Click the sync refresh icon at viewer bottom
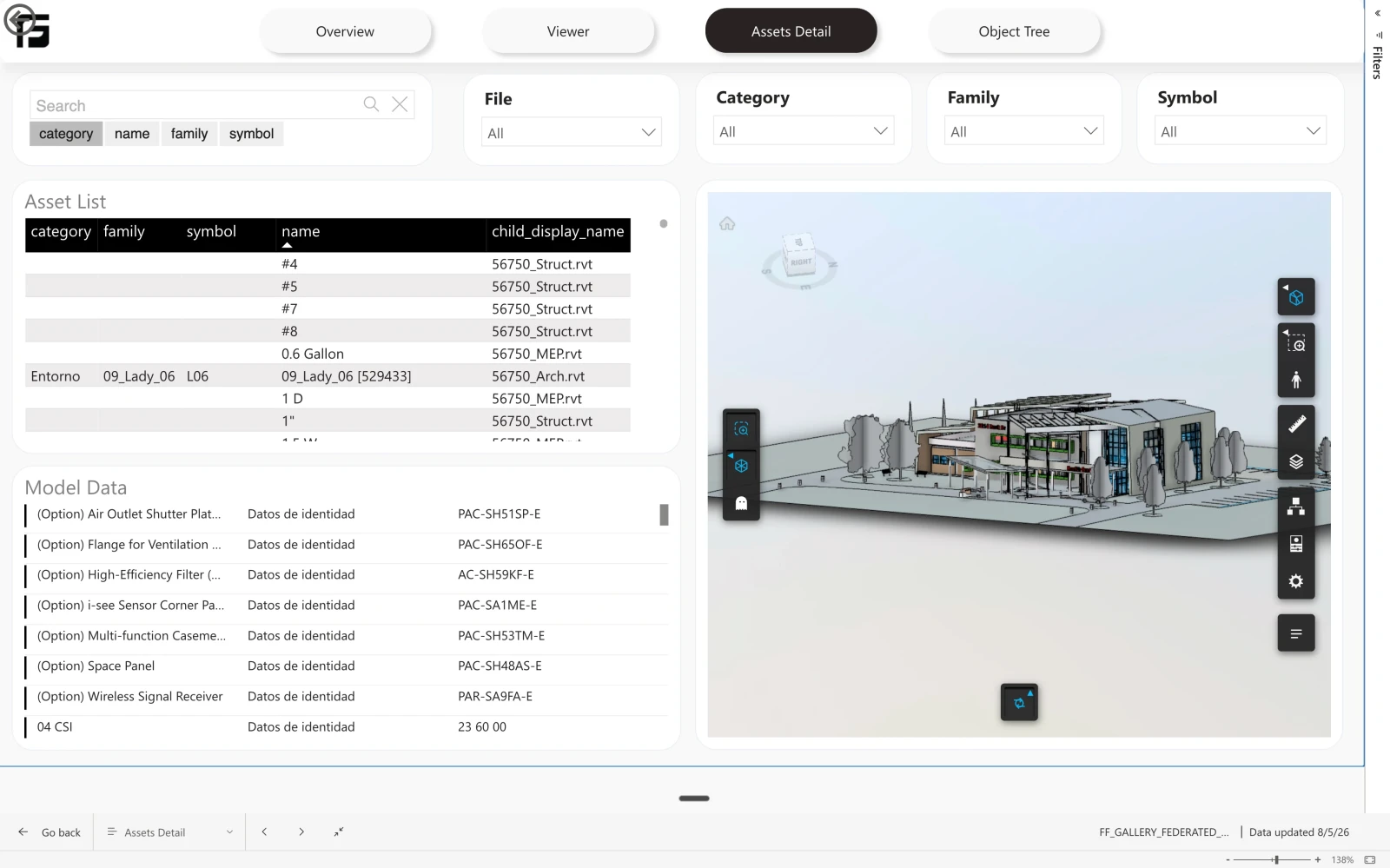Image resolution: width=1390 pixels, height=868 pixels. point(1019,703)
